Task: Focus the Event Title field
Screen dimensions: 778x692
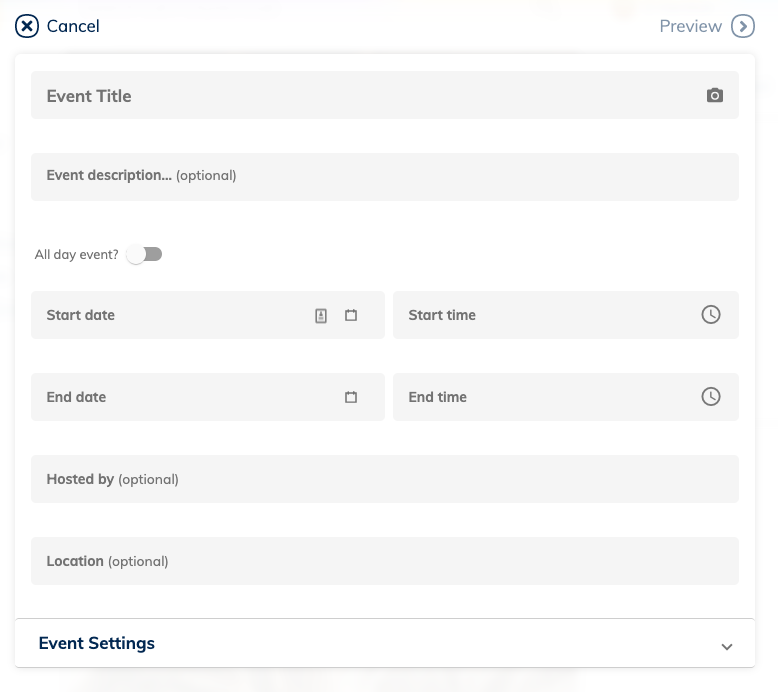Action: coord(385,95)
